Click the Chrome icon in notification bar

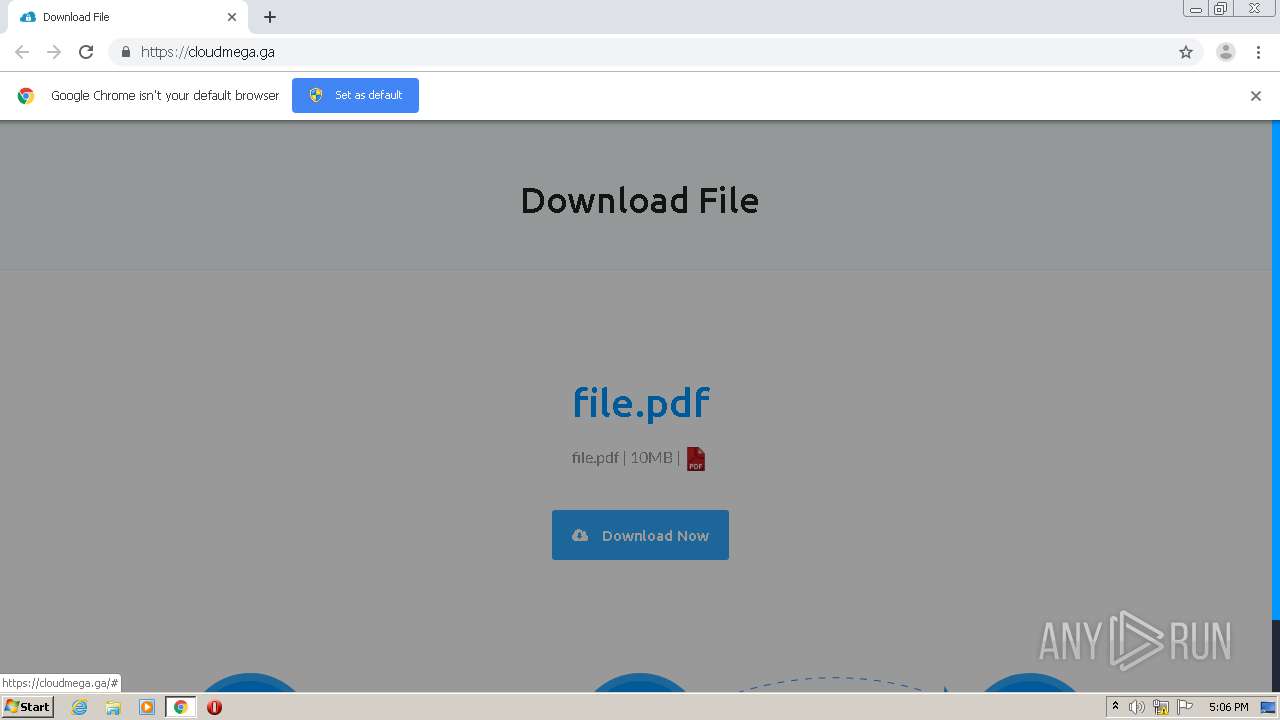click(26, 96)
